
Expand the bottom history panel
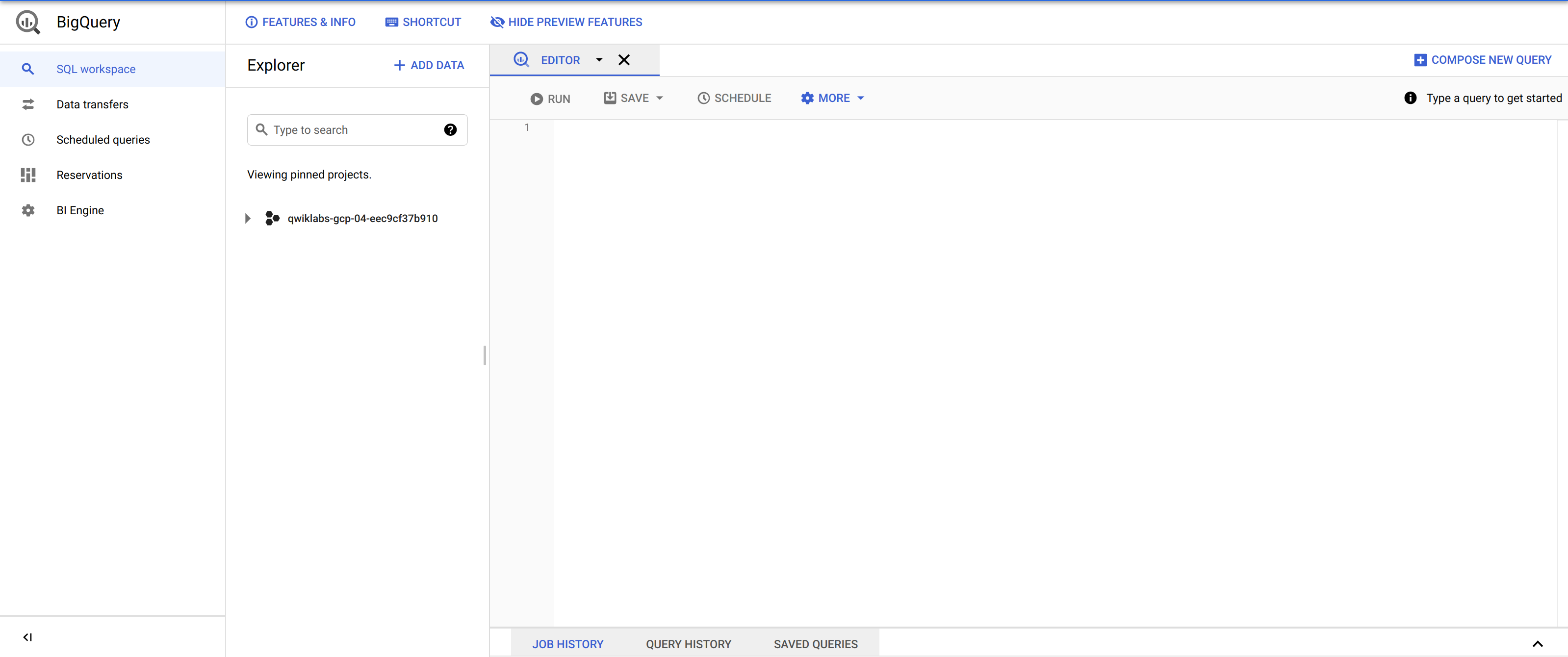coord(1538,644)
